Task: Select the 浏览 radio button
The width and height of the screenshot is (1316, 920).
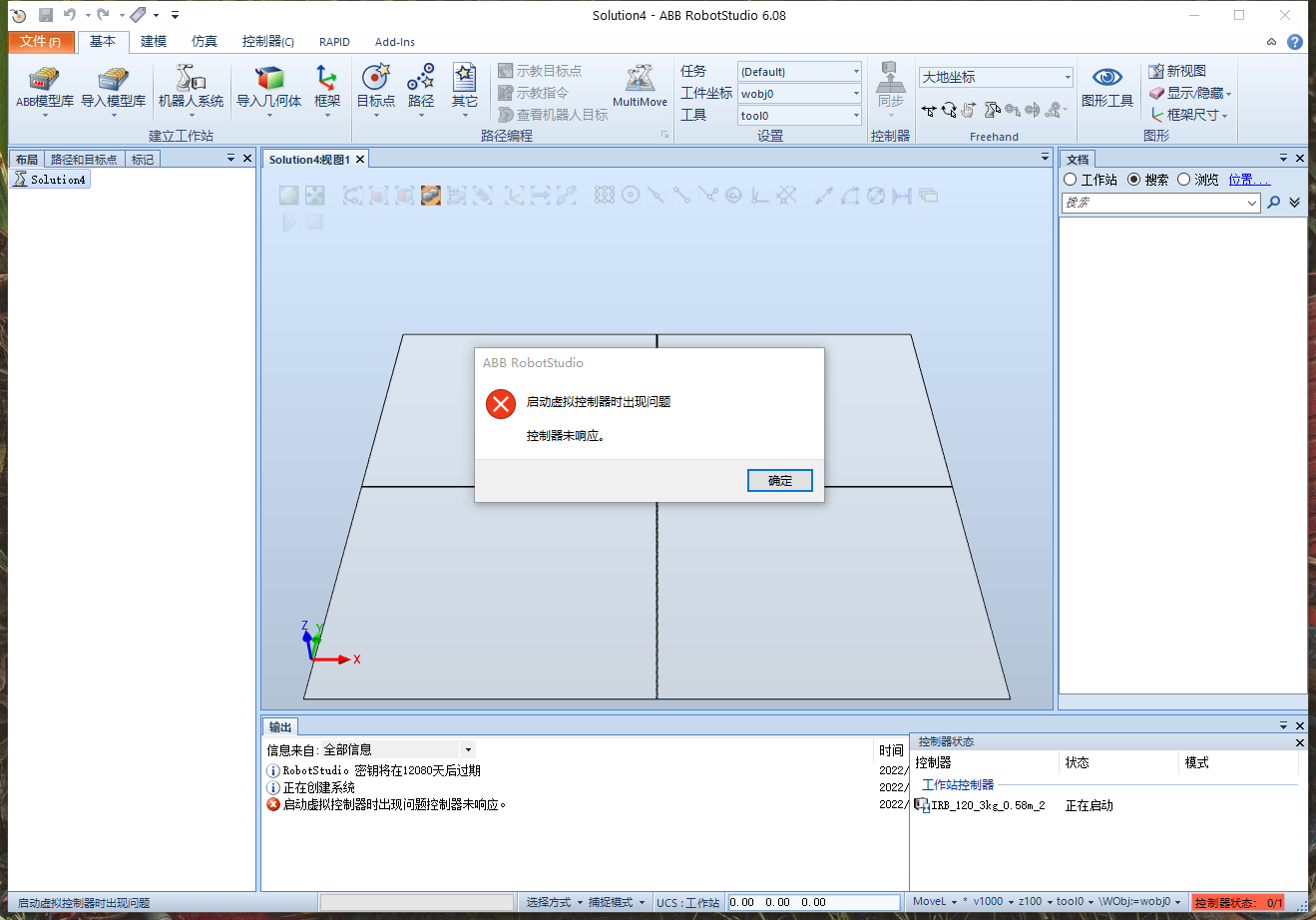Action: [x=1184, y=180]
